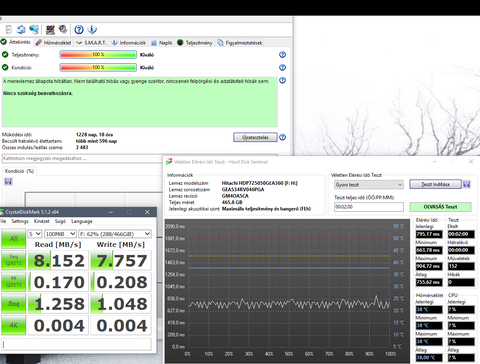Viewport: 480px width, 364px height.
Task: Click the 904,72 ms maximum value
Action: 429,266
